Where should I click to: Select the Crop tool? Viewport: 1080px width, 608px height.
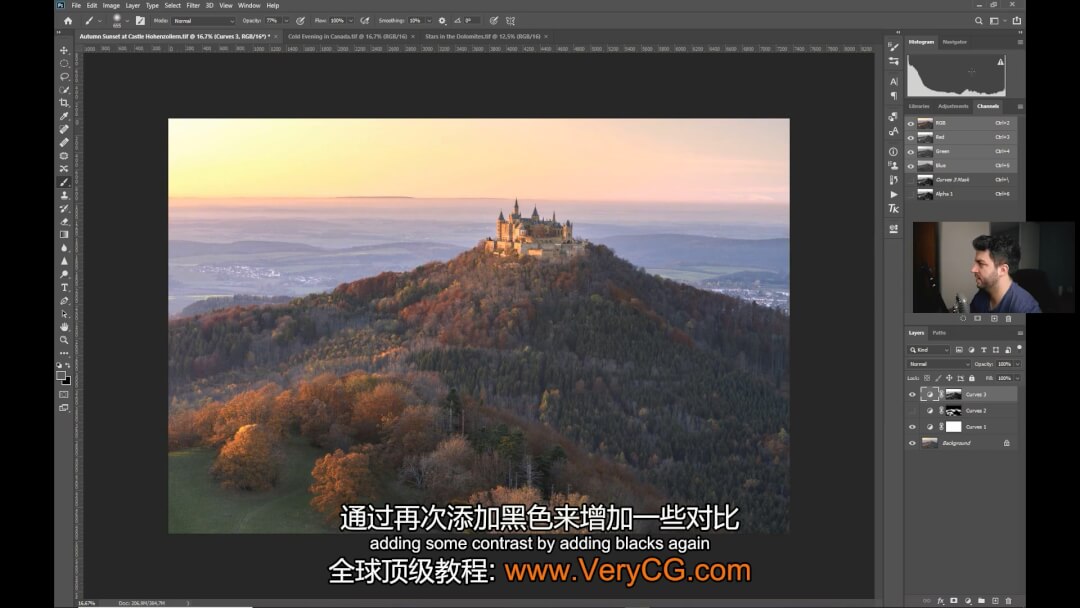click(x=64, y=103)
